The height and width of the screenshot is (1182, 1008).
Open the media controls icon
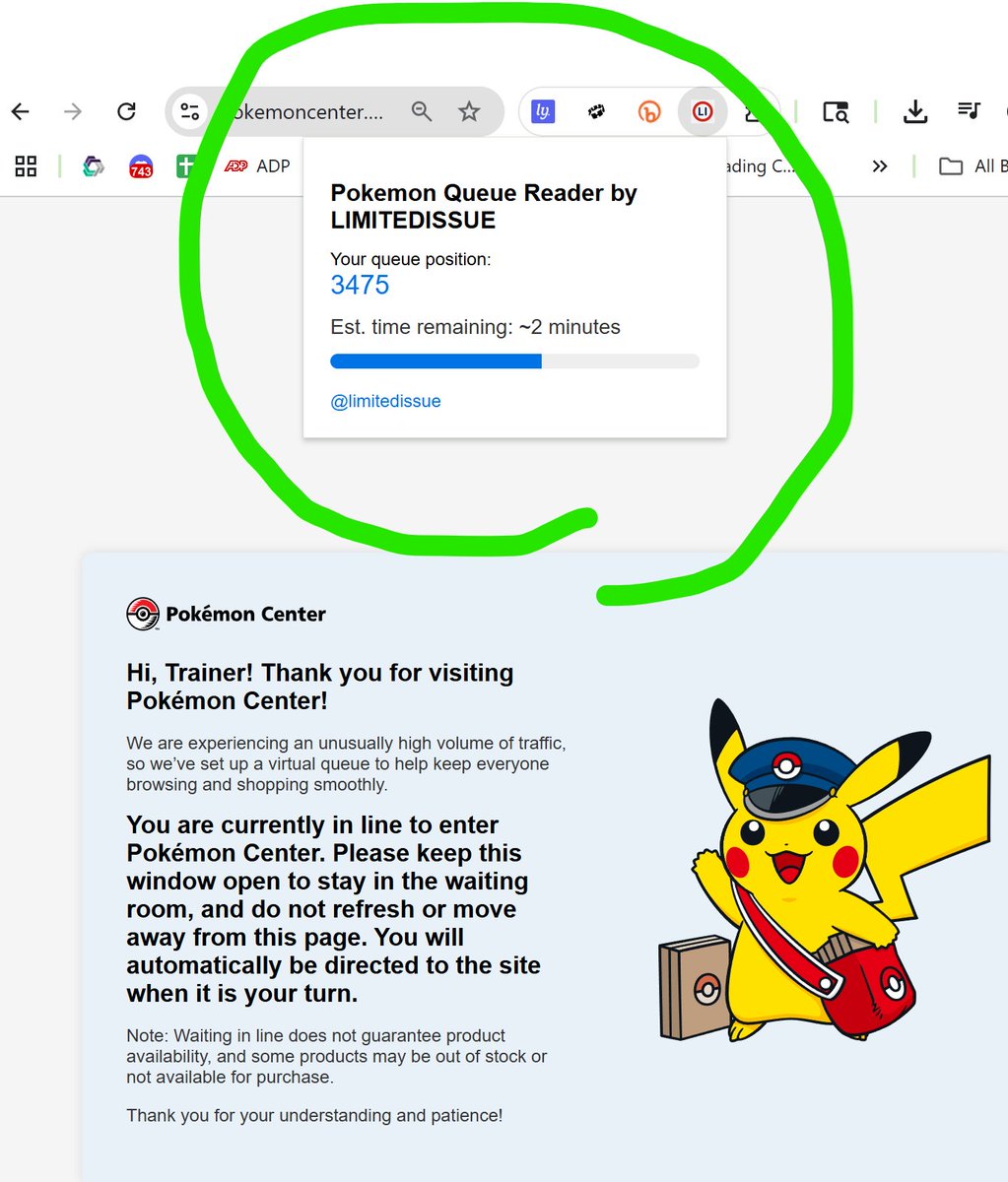[969, 111]
